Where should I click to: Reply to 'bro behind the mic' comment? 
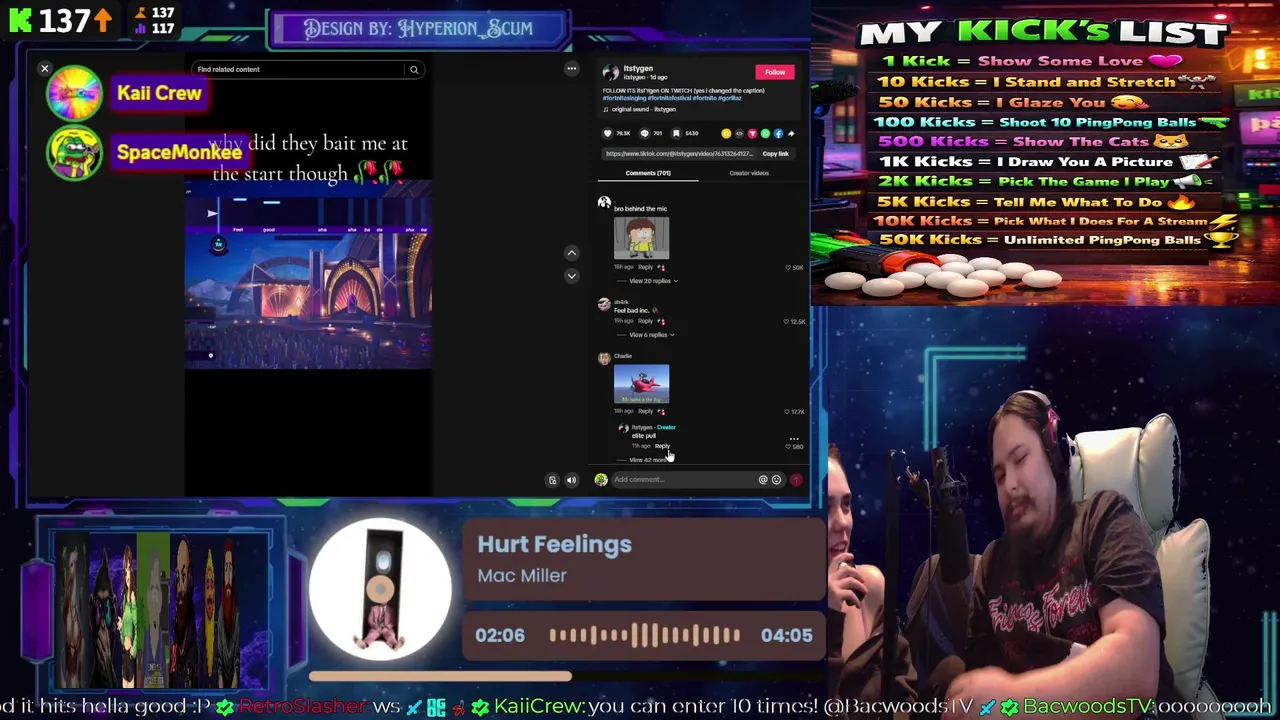point(645,267)
